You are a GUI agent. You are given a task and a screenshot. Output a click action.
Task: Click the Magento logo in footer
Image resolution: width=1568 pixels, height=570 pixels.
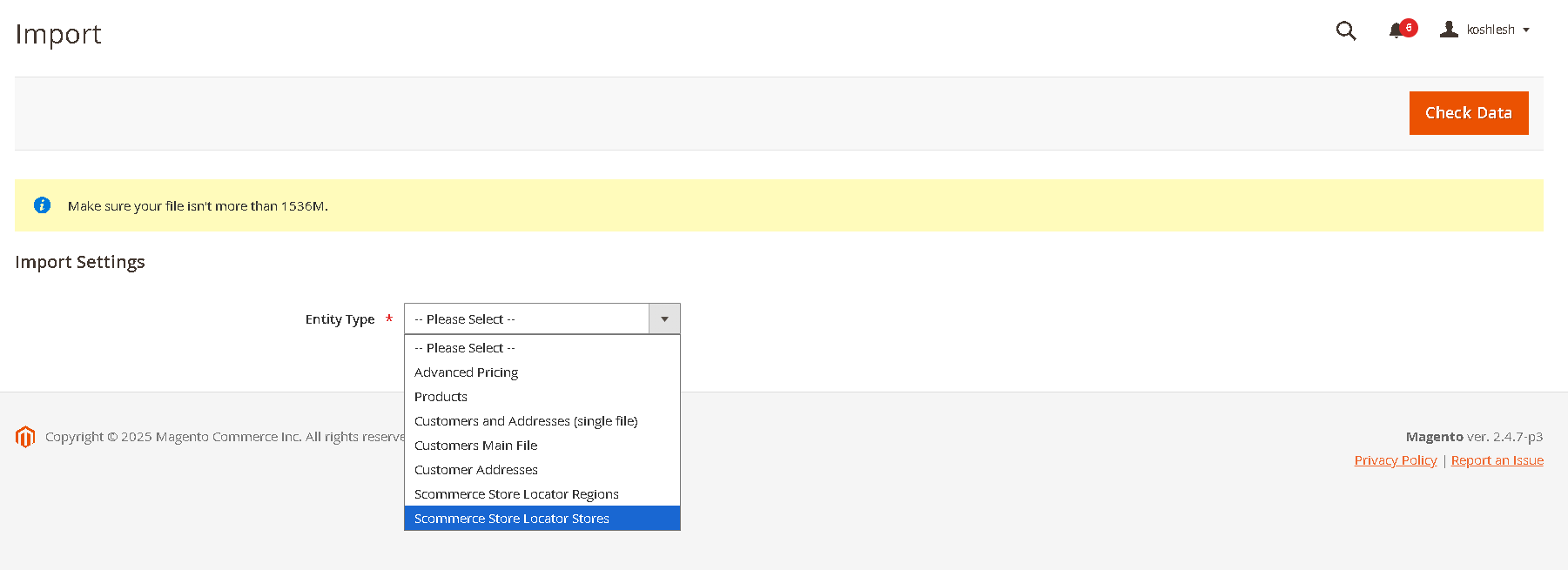(x=25, y=437)
